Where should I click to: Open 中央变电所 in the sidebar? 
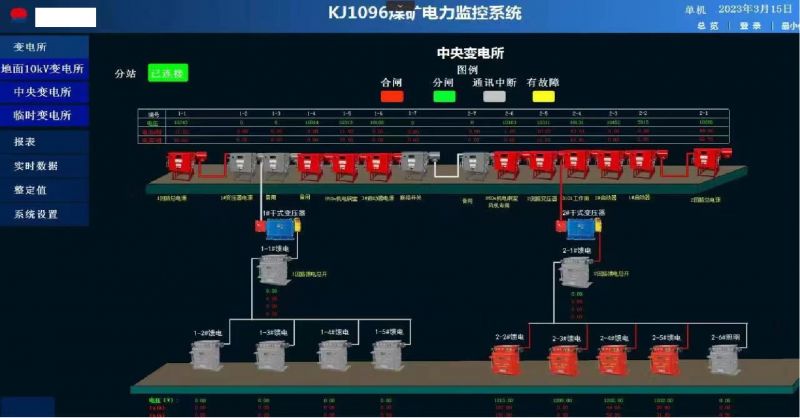point(42,92)
